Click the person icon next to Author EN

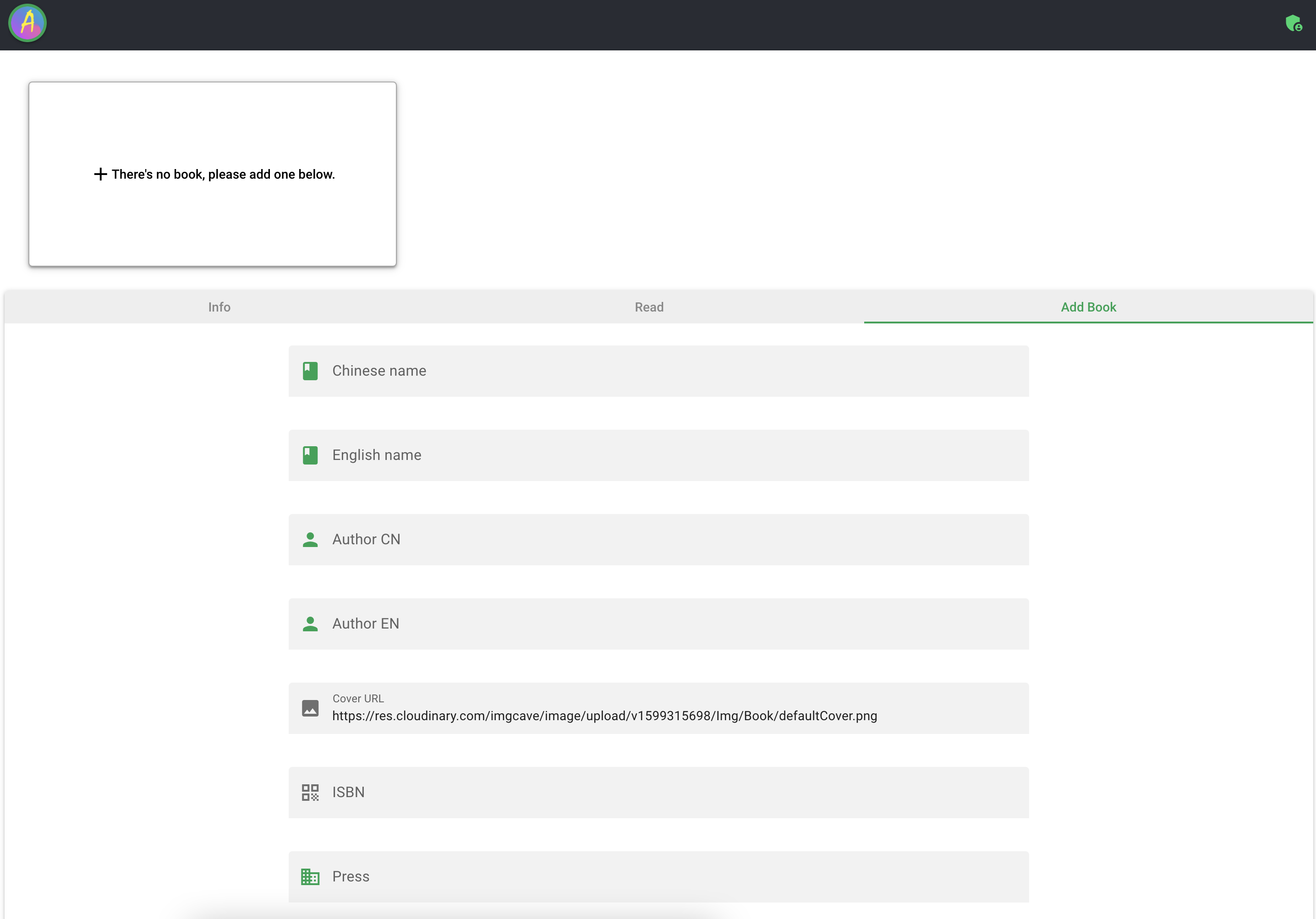pos(310,624)
